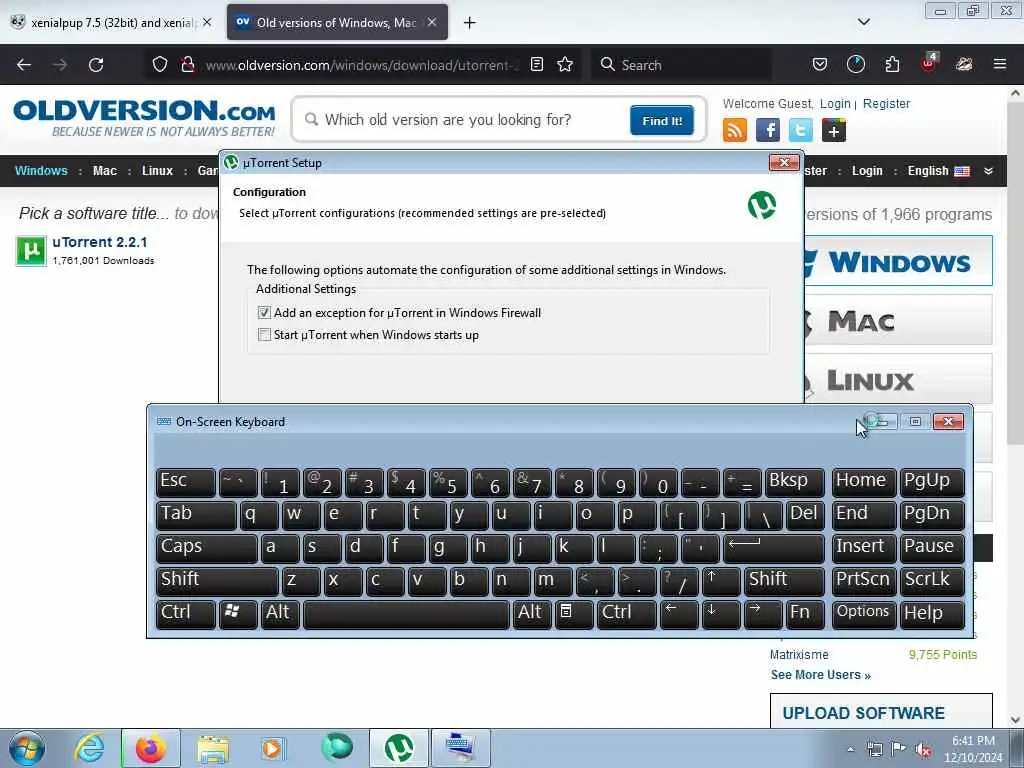The height and width of the screenshot is (768, 1024).
Task: Click the Firefox back arrow
Action: (24, 65)
